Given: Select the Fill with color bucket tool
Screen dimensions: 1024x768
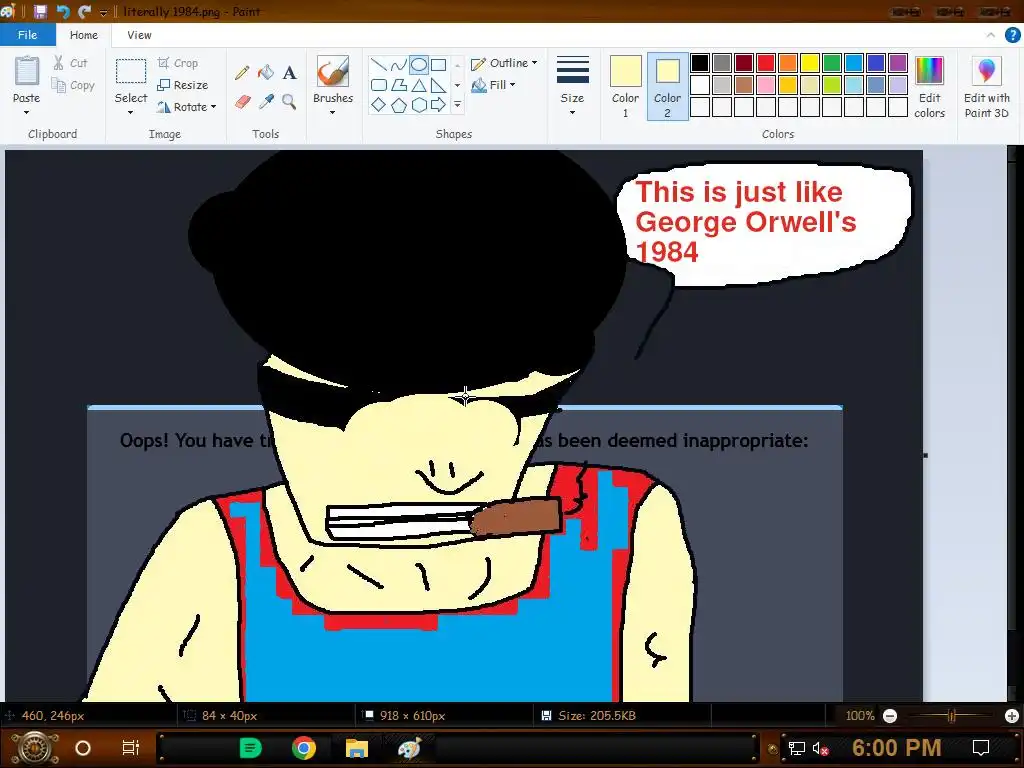Looking at the screenshot, I should tap(266, 72).
